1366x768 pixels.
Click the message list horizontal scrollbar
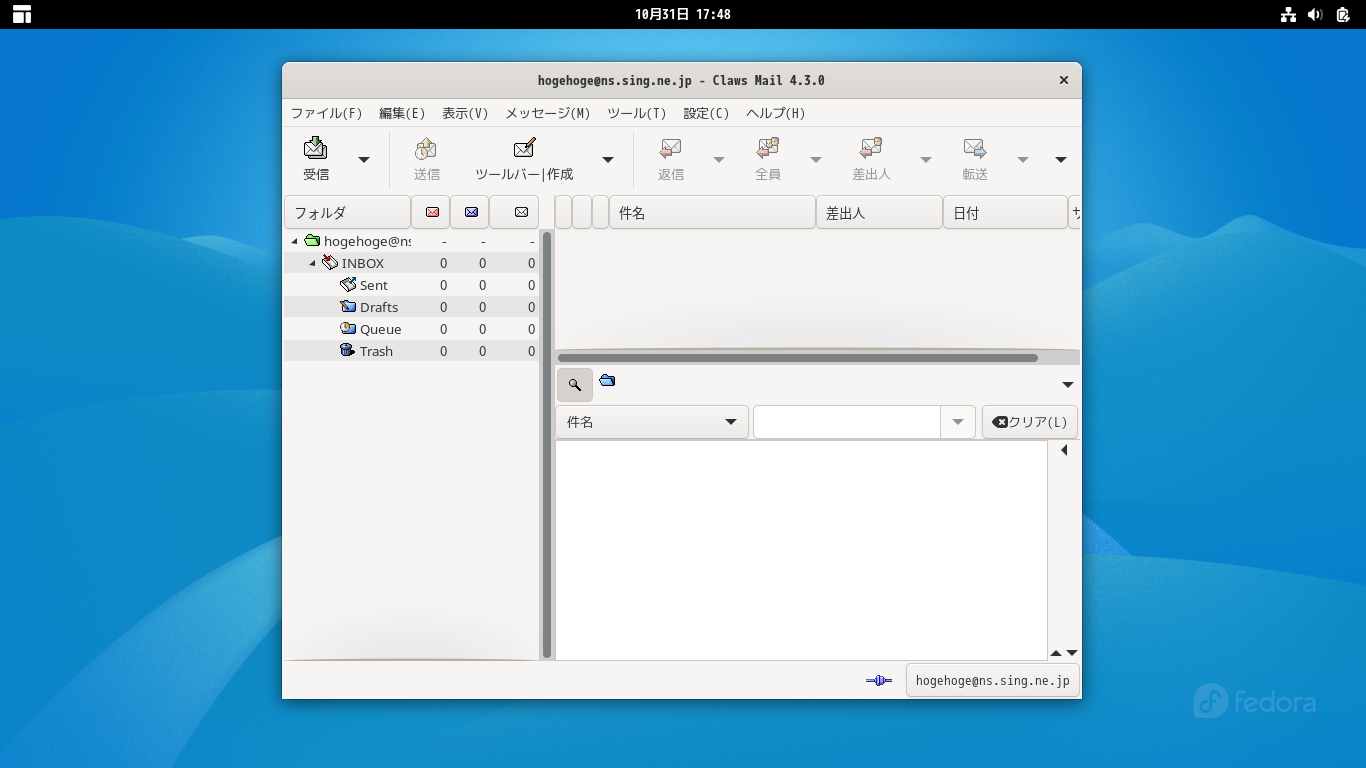click(x=797, y=358)
